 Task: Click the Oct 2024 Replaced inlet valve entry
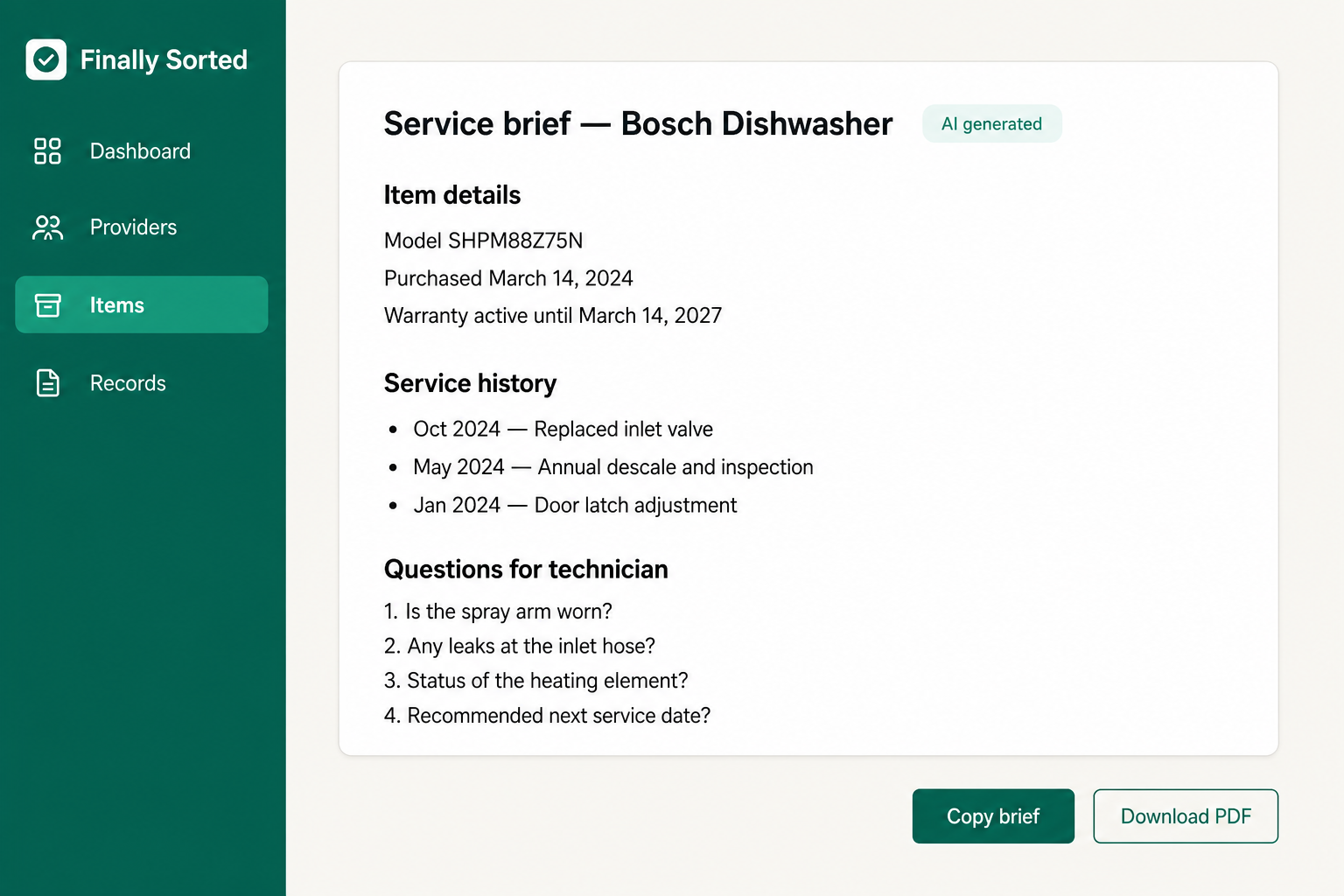pyautogui.click(x=563, y=429)
